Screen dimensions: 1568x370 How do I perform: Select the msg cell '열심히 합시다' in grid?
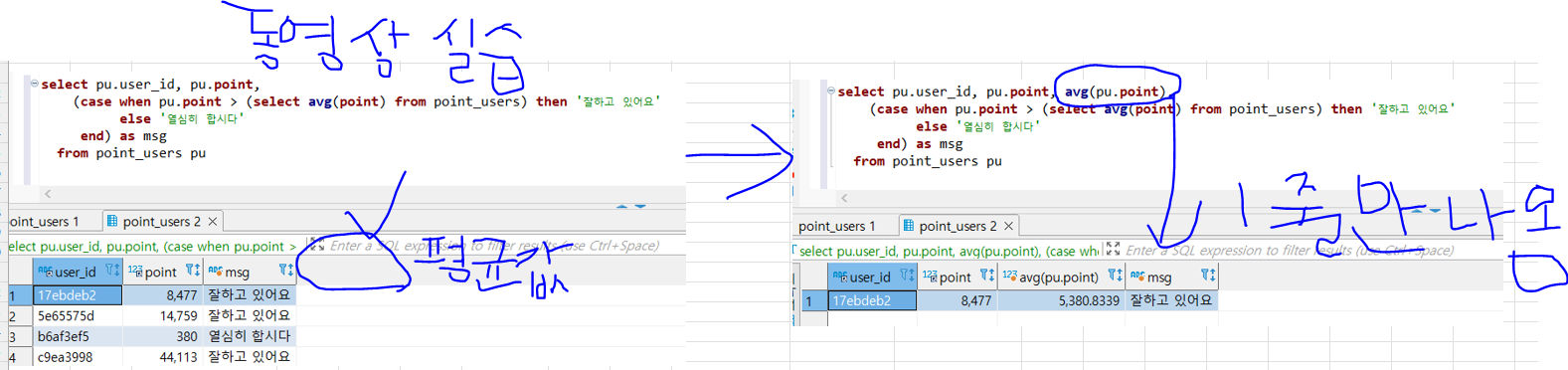click(x=249, y=336)
